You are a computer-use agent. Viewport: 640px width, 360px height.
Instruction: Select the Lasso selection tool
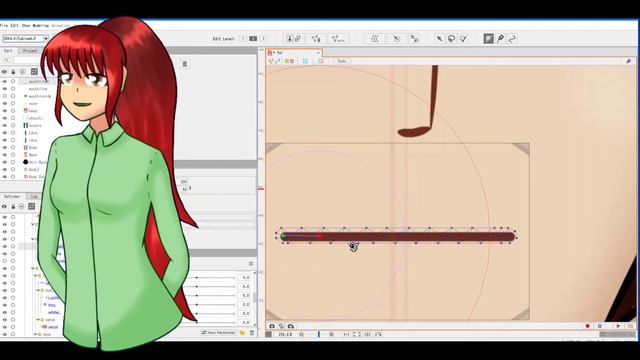(451, 39)
